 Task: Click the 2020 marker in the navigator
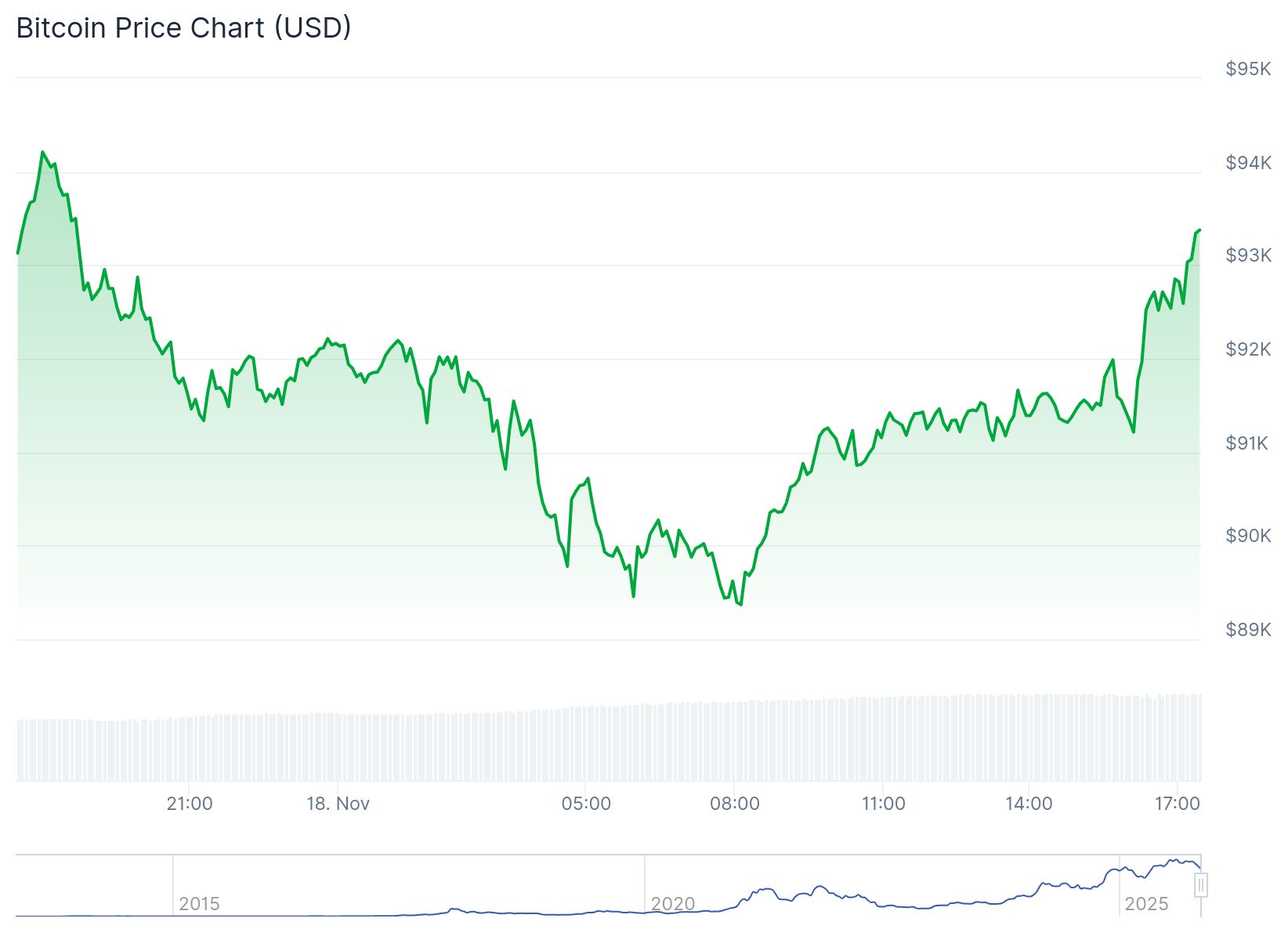point(672,904)
